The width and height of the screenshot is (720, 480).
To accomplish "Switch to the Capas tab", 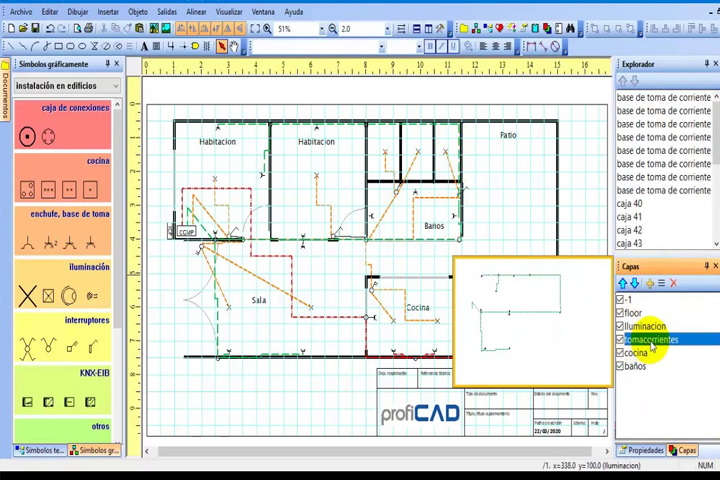I will 682,450.
